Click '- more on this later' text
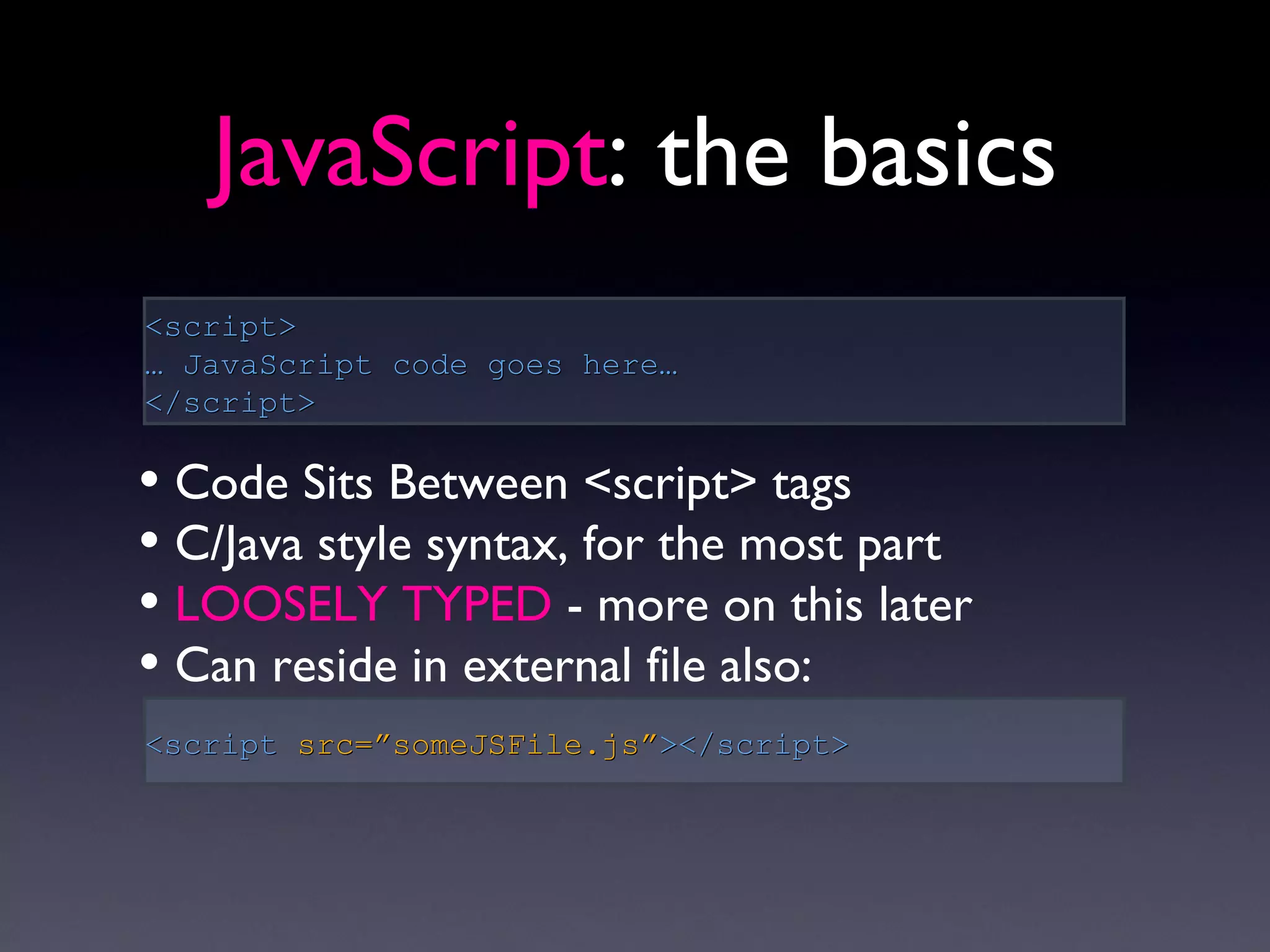 770,605
